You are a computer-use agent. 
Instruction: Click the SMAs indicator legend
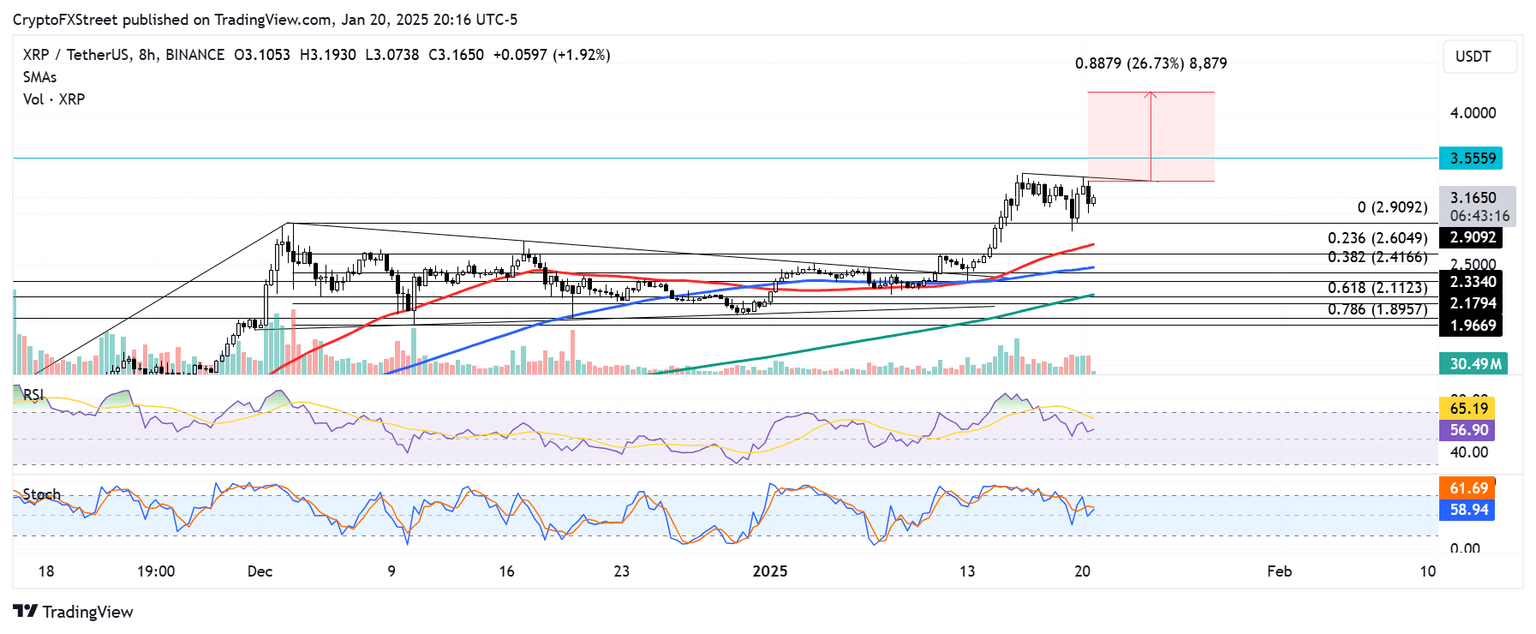coord(39,77)
